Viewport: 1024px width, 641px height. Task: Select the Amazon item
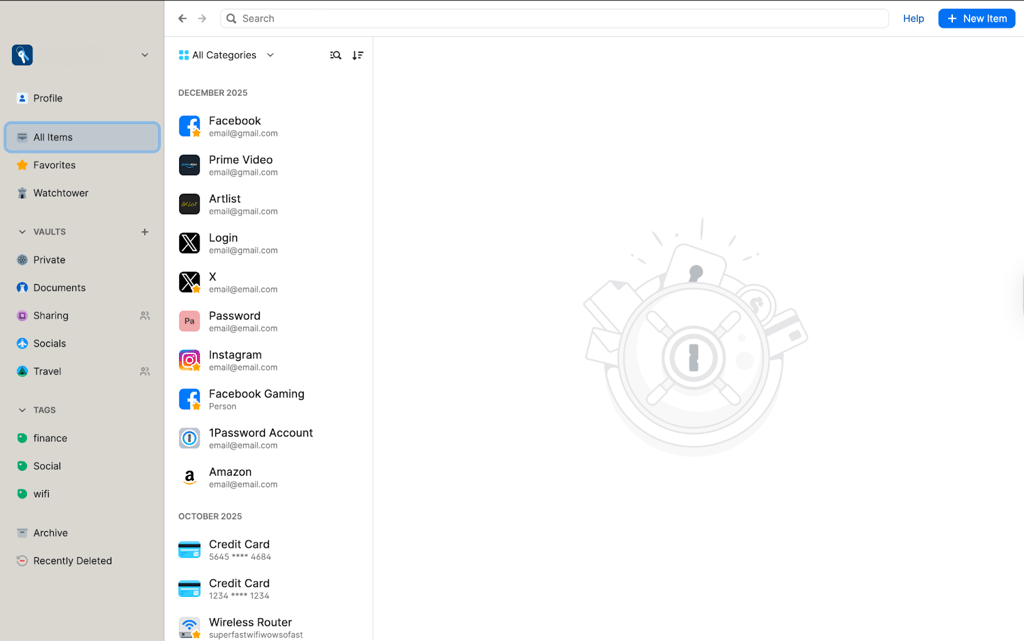269,477
